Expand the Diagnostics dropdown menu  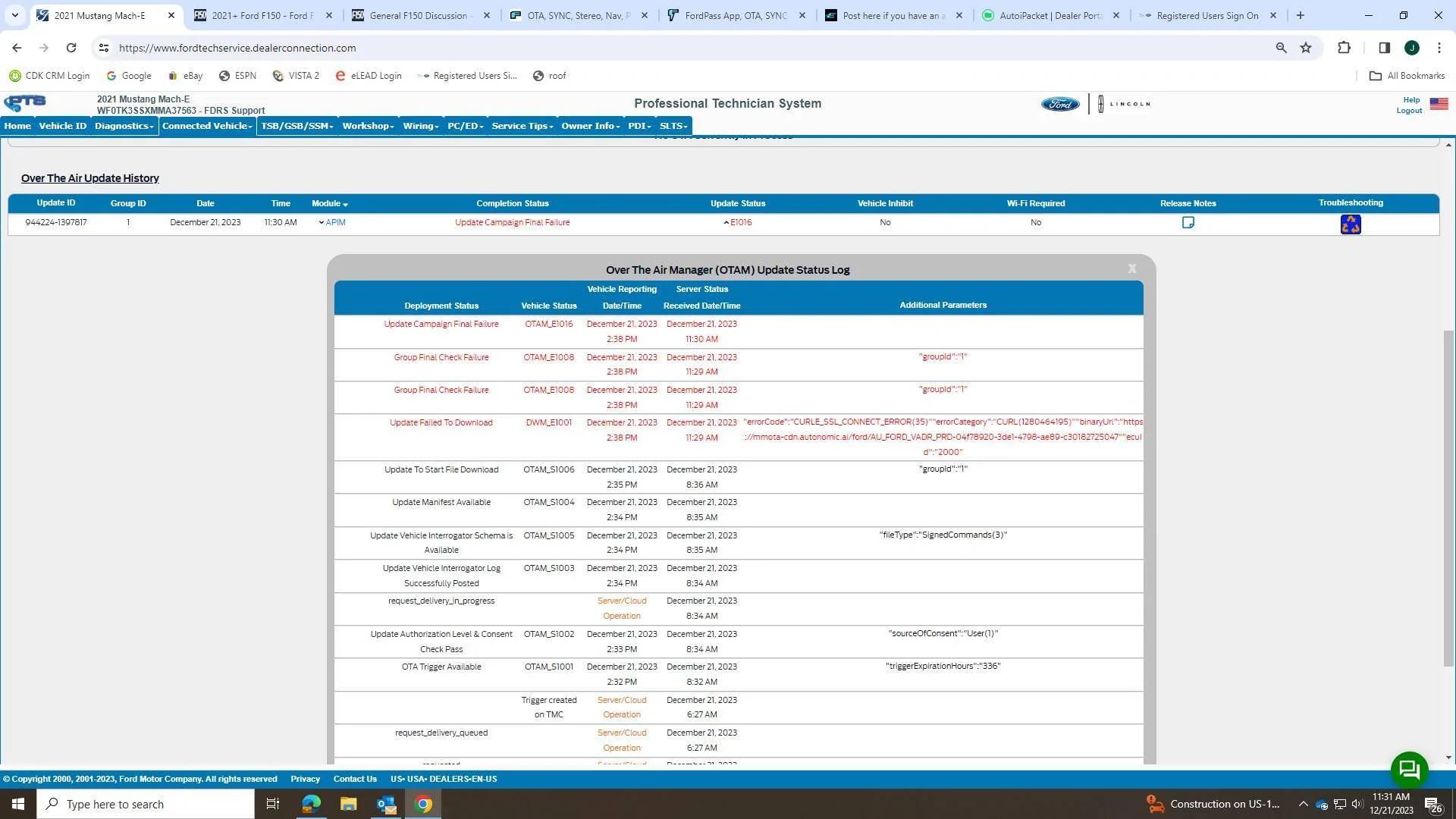124,126
